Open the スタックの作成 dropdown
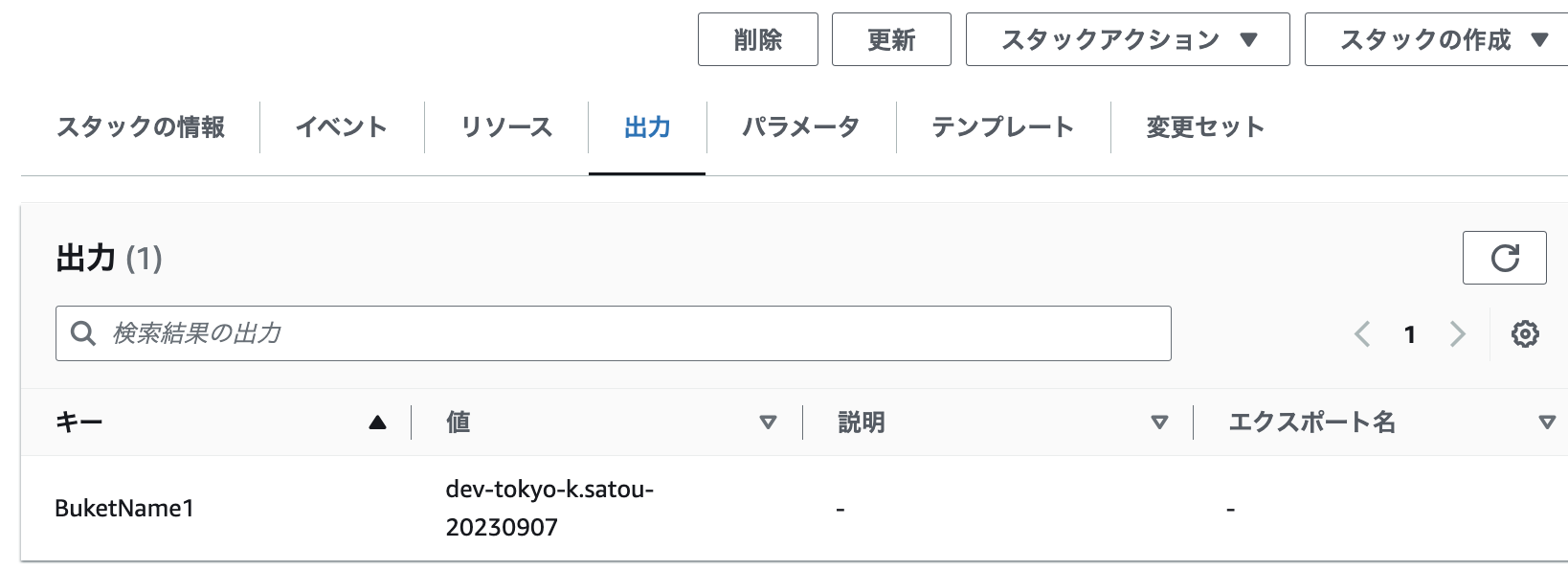Image resolution: width=1568 pixels, height=571 pixels. (x=1432, y=39)
